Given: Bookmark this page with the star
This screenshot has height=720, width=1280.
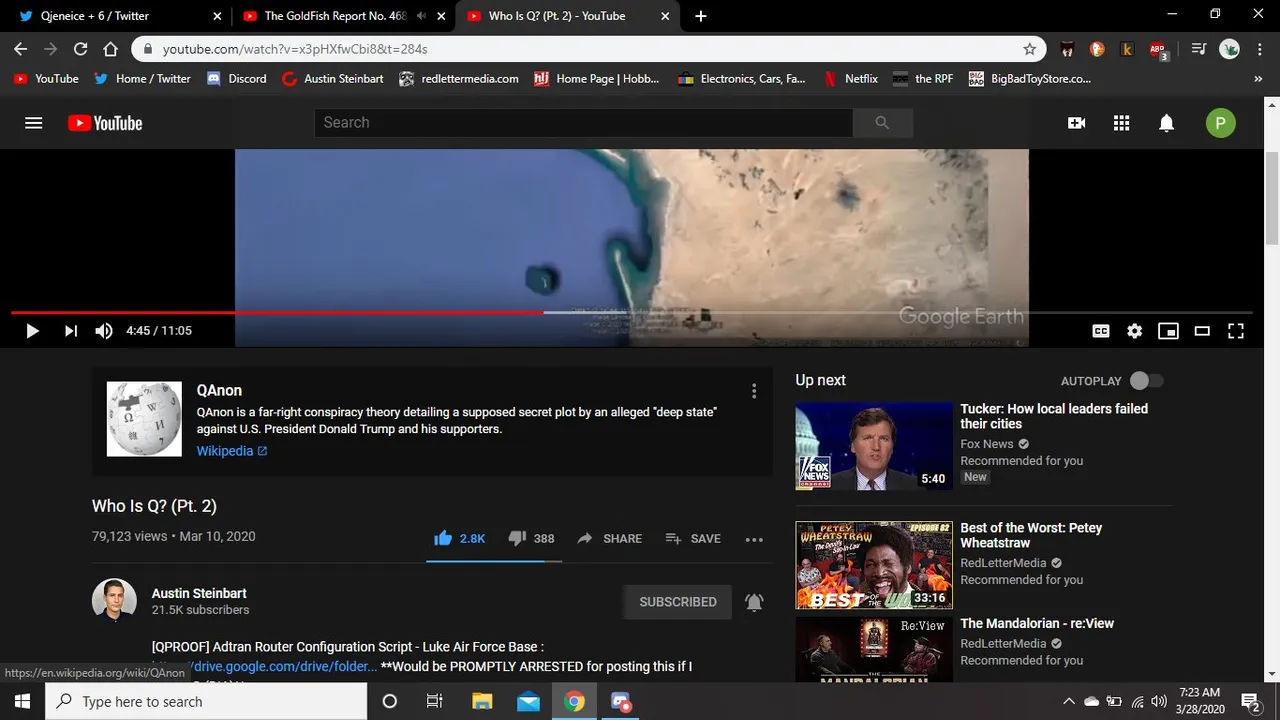Looking at the screenshot, I should tap(1029, 49).
